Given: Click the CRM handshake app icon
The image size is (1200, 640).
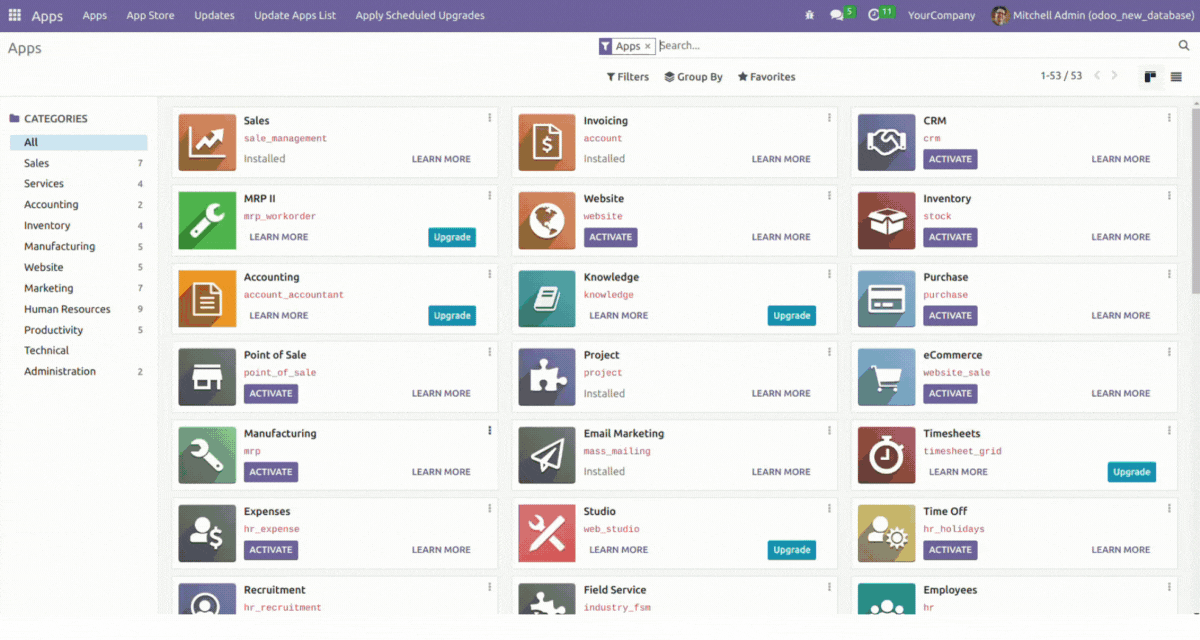Looking at the screenshot, I should pos(886,142).
